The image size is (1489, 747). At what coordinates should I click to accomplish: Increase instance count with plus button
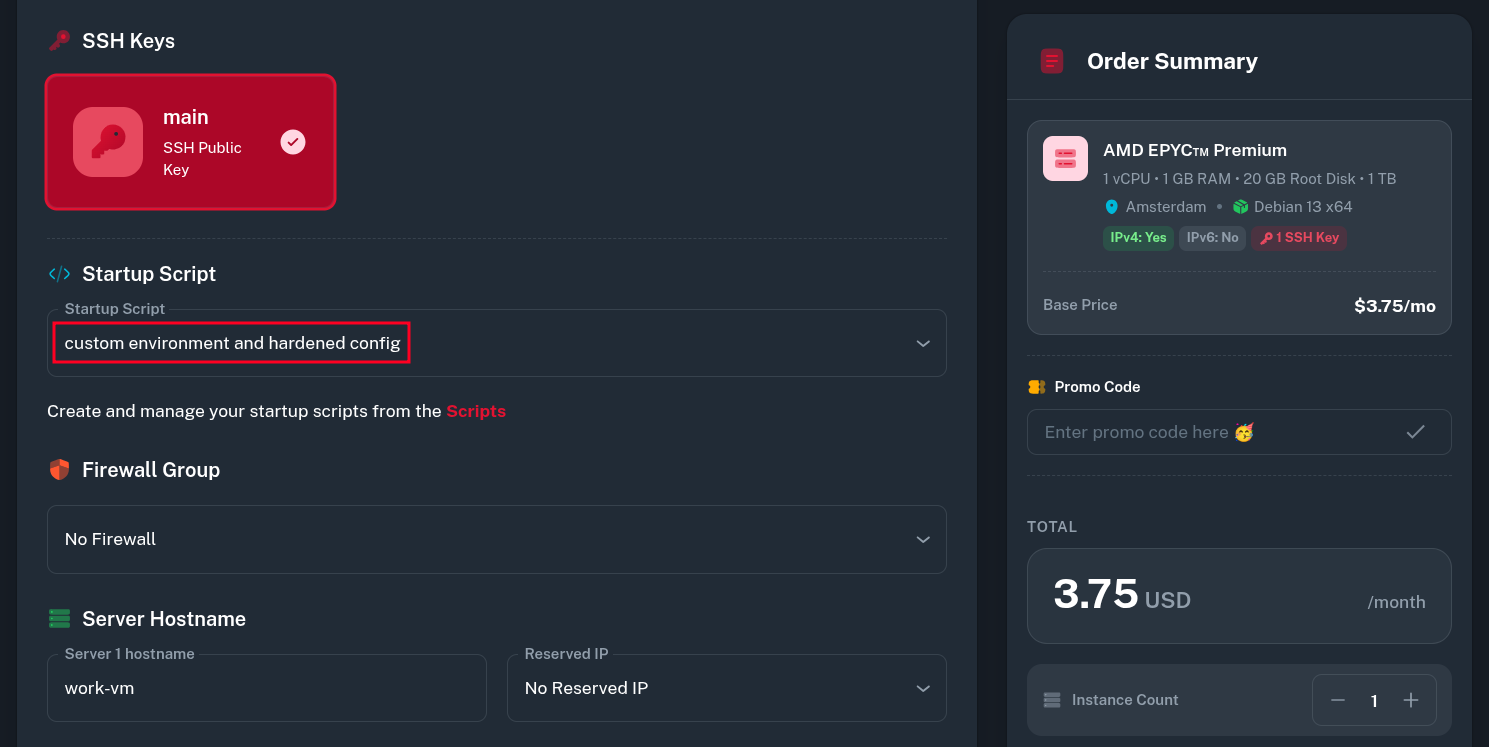1411,700
